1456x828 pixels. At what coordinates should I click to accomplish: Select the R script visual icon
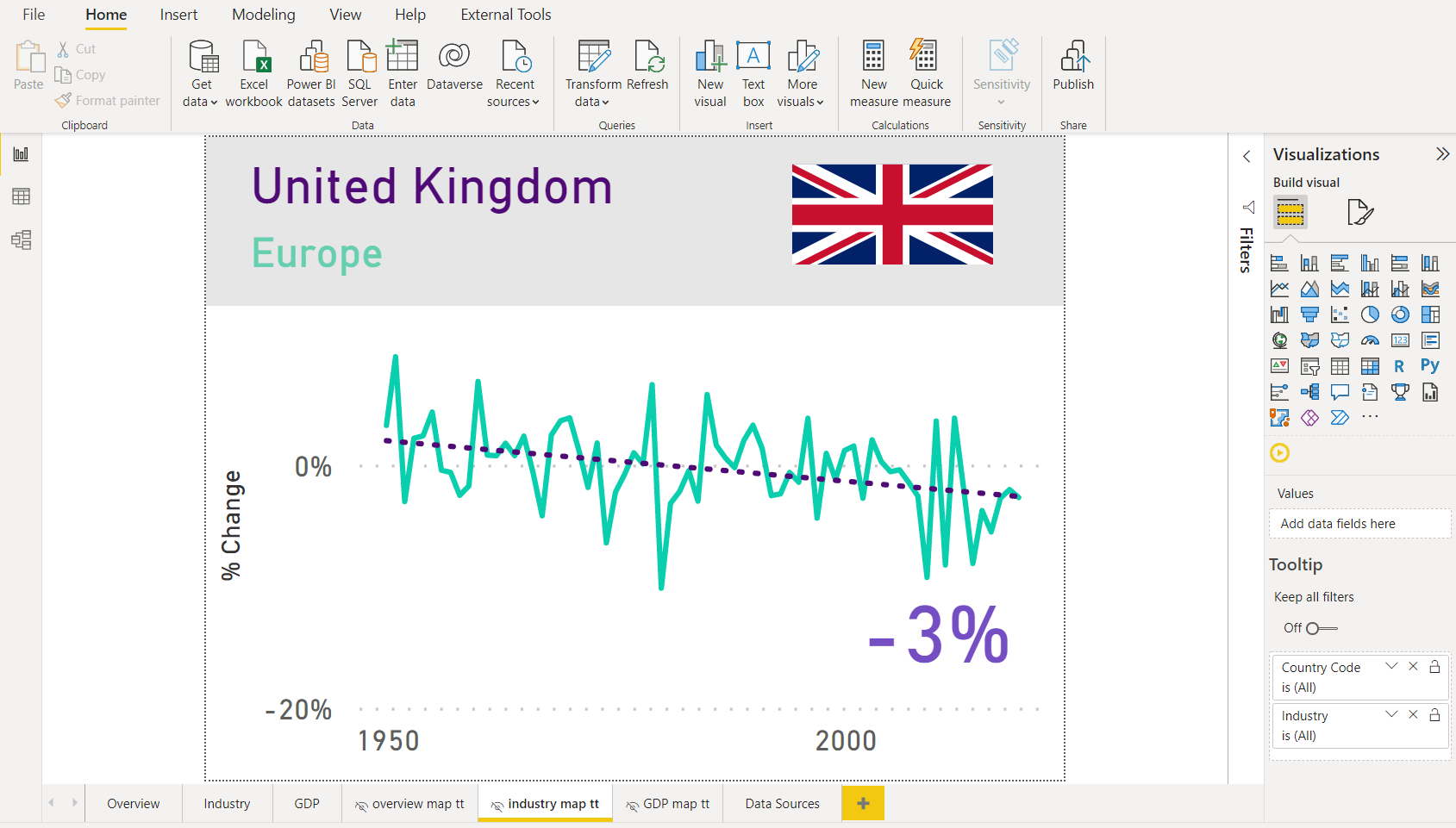coord(1399,366)
